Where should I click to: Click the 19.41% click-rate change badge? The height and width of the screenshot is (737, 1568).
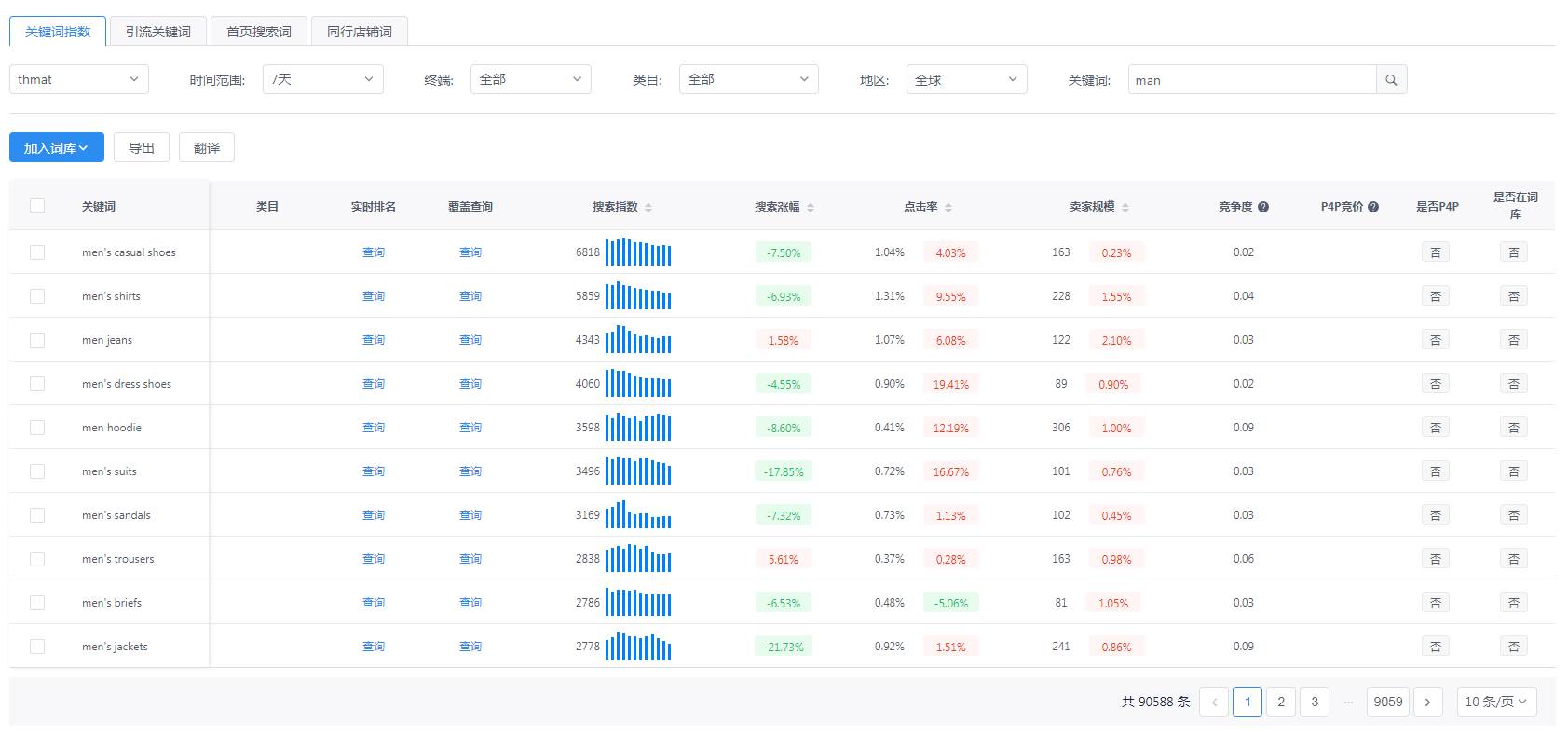click(x=951, y=384)
